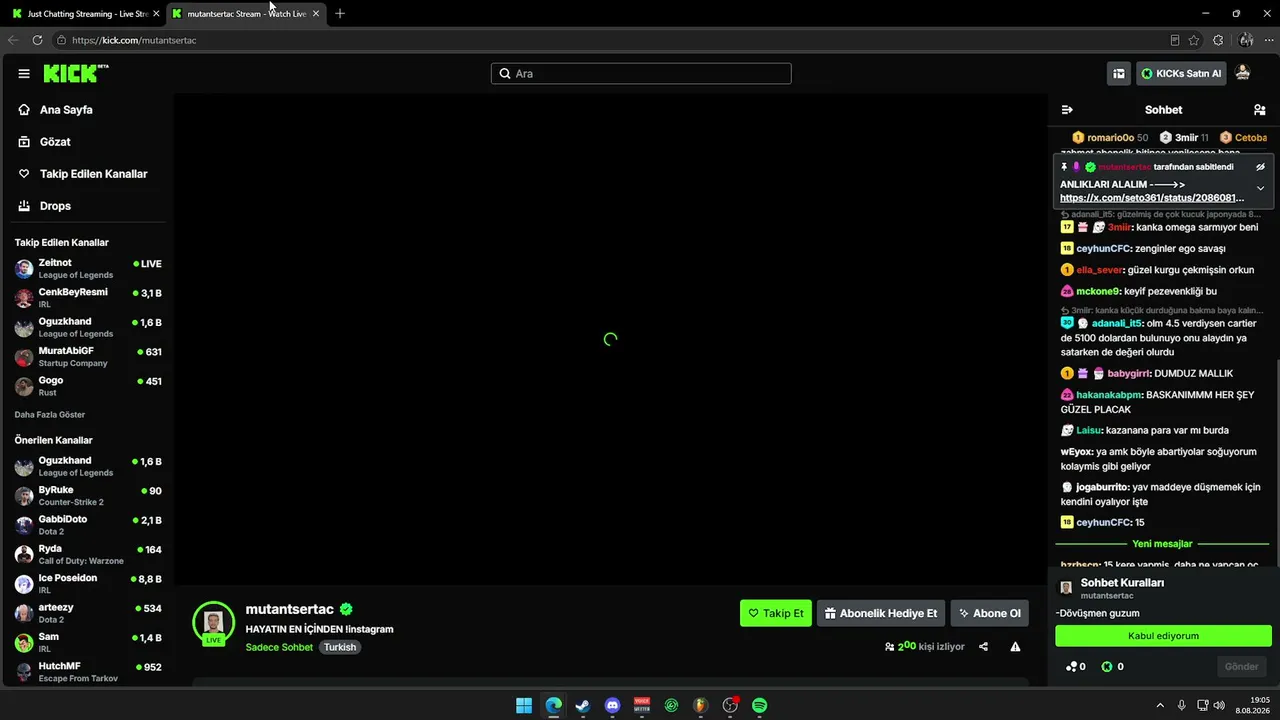Jump to new messages via Yeni mesajlar
This screenshot has height=720, width=1280.
coord(1162,544)
